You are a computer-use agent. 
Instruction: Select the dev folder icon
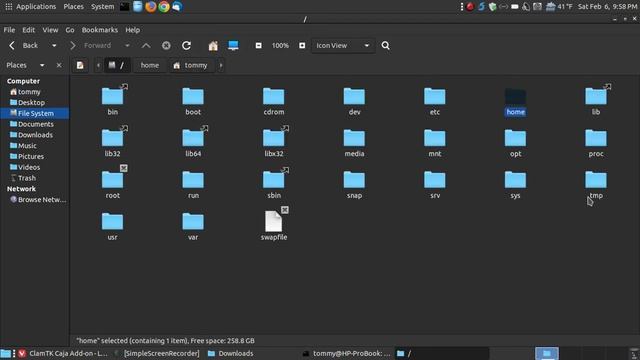point(354,96)
